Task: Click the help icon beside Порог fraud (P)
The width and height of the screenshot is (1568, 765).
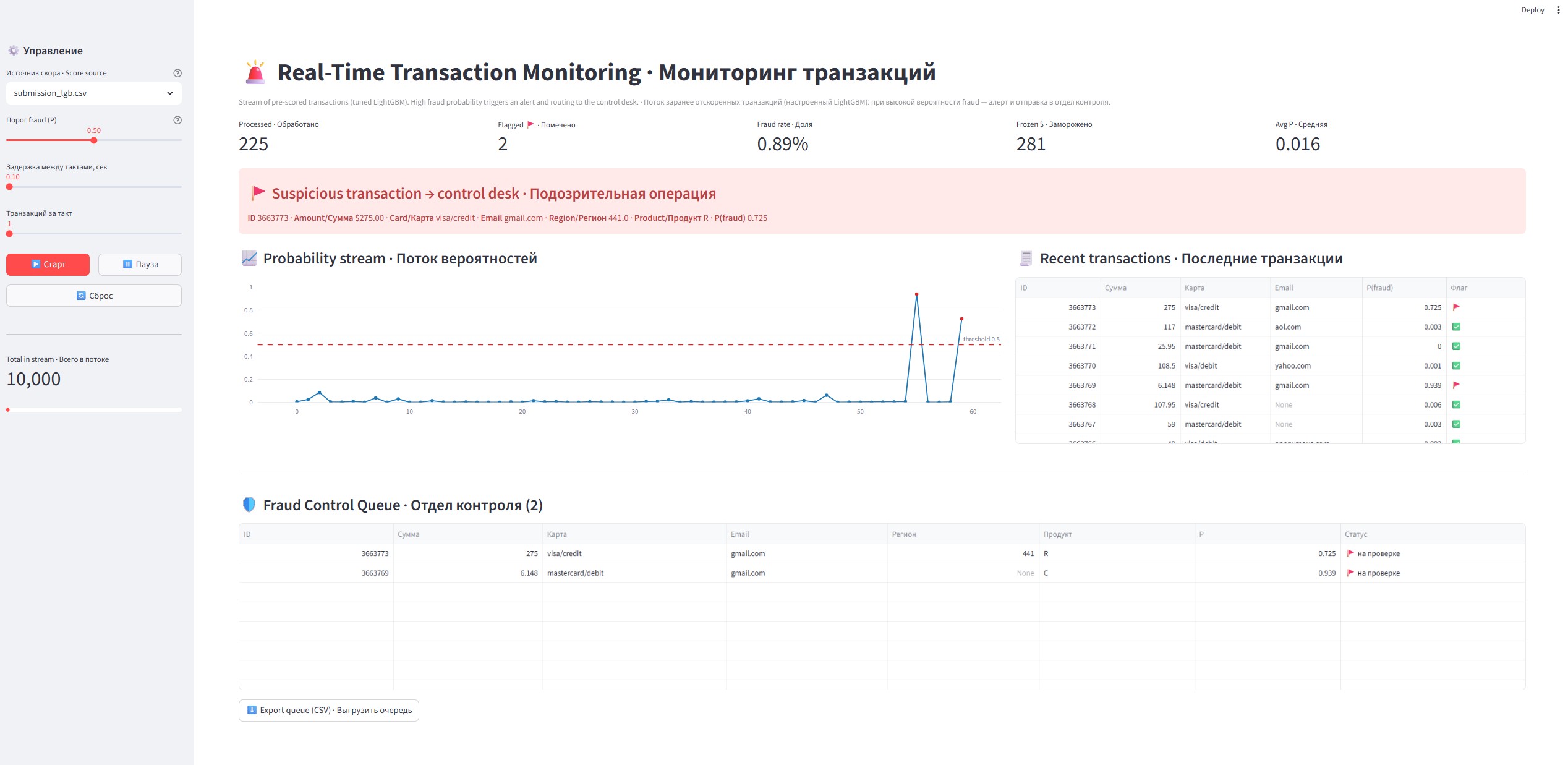Action: click(177, 120)
